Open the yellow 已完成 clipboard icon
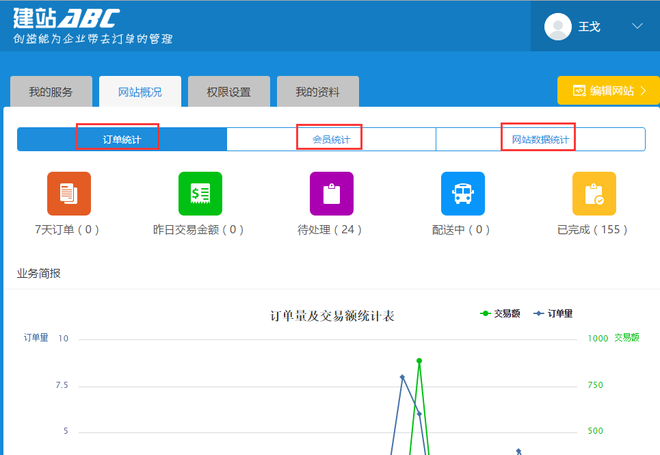The width and height of the screenshot is (660, 455). (x=594, y=194)
